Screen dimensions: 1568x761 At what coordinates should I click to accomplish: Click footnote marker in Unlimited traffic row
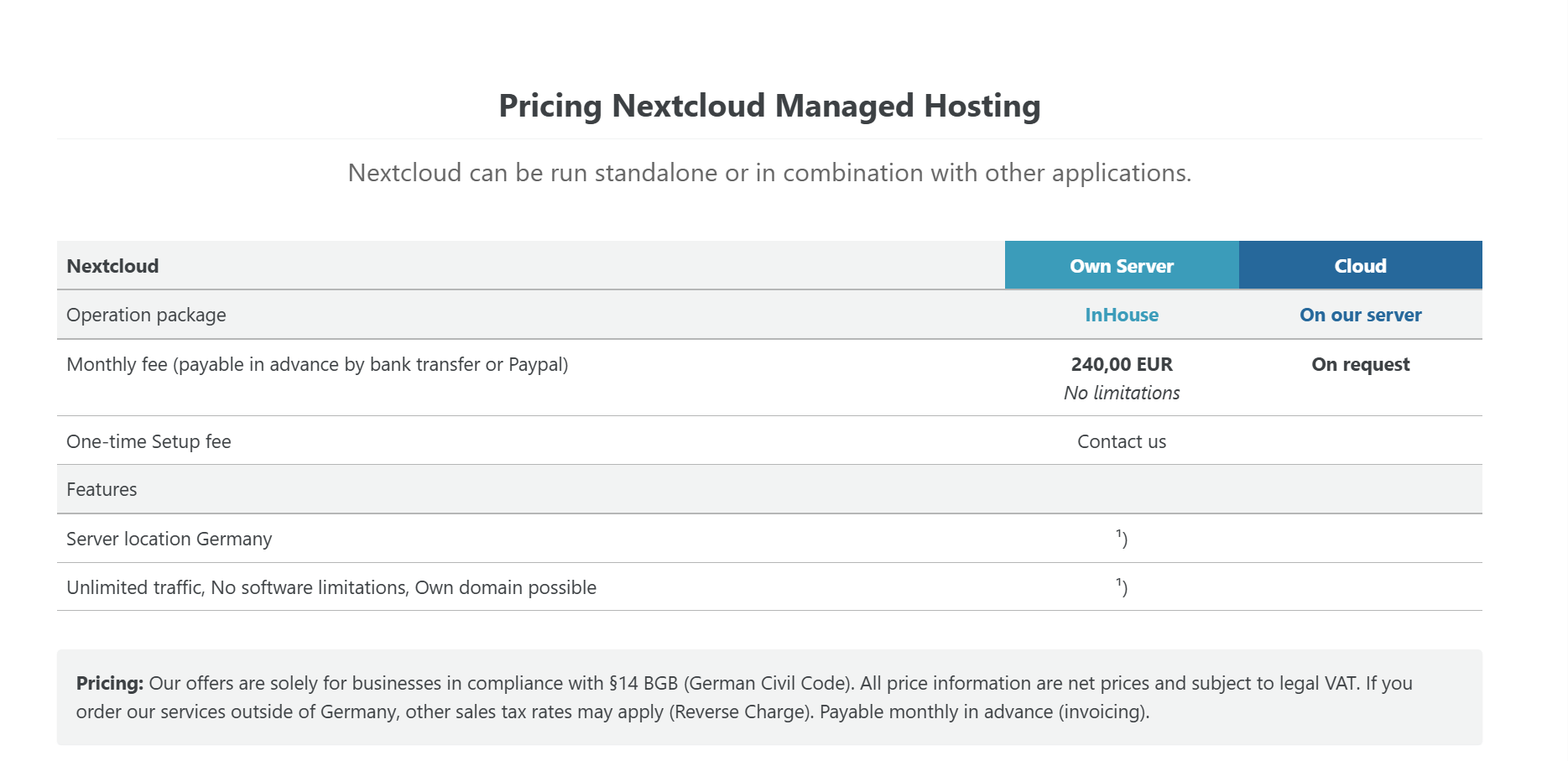(1122, 586)
